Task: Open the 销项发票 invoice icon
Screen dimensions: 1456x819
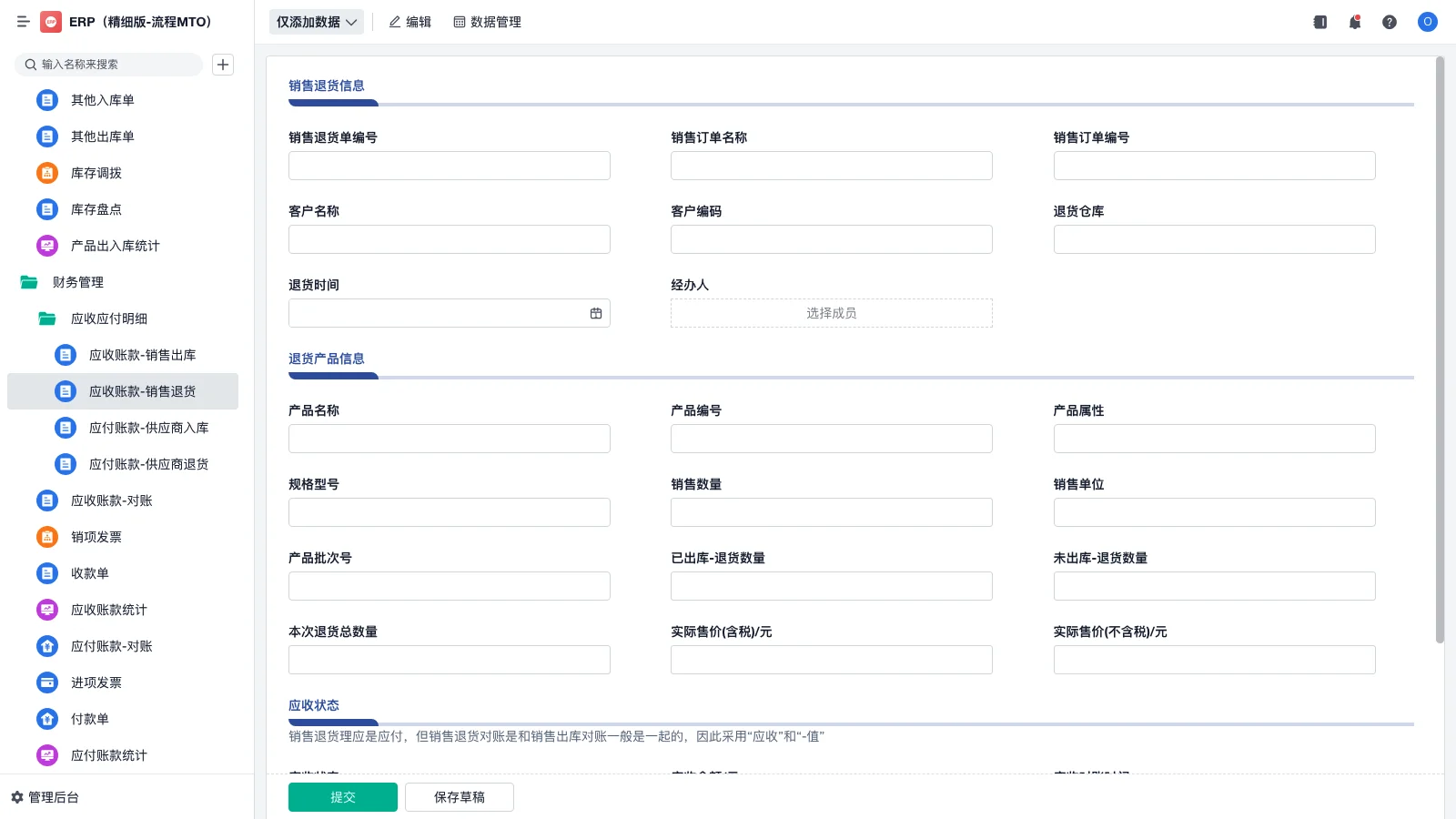Action: 46,537
